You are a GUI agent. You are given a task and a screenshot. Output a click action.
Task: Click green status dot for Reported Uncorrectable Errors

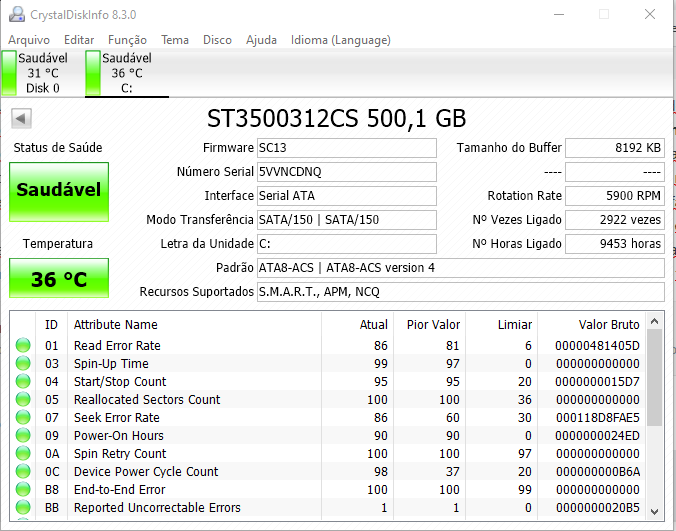pyautogui.click(x=23, y=507)
